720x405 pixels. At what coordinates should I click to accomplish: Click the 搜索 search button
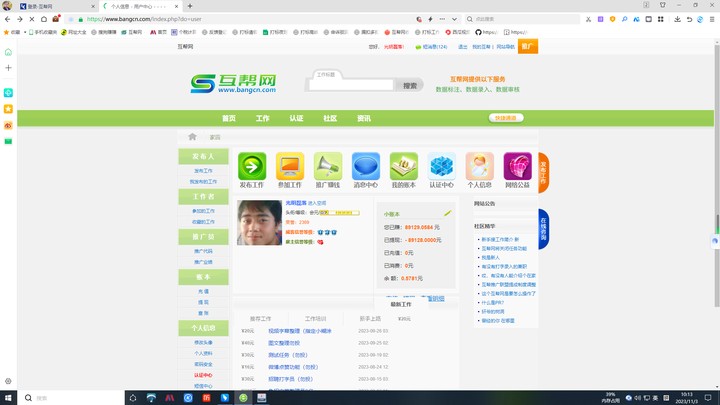pyautogui.click(x=409, y=86)
